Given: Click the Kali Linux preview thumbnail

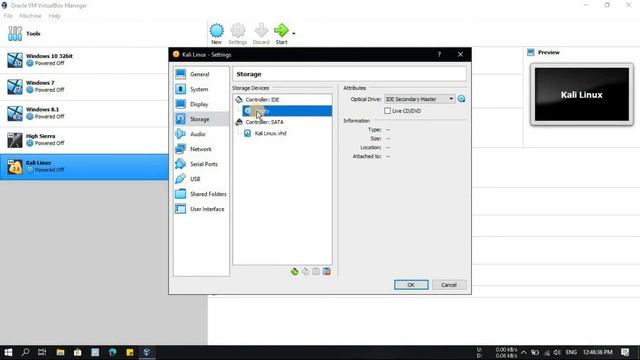Looking at the screenshot, I should 582,94.
